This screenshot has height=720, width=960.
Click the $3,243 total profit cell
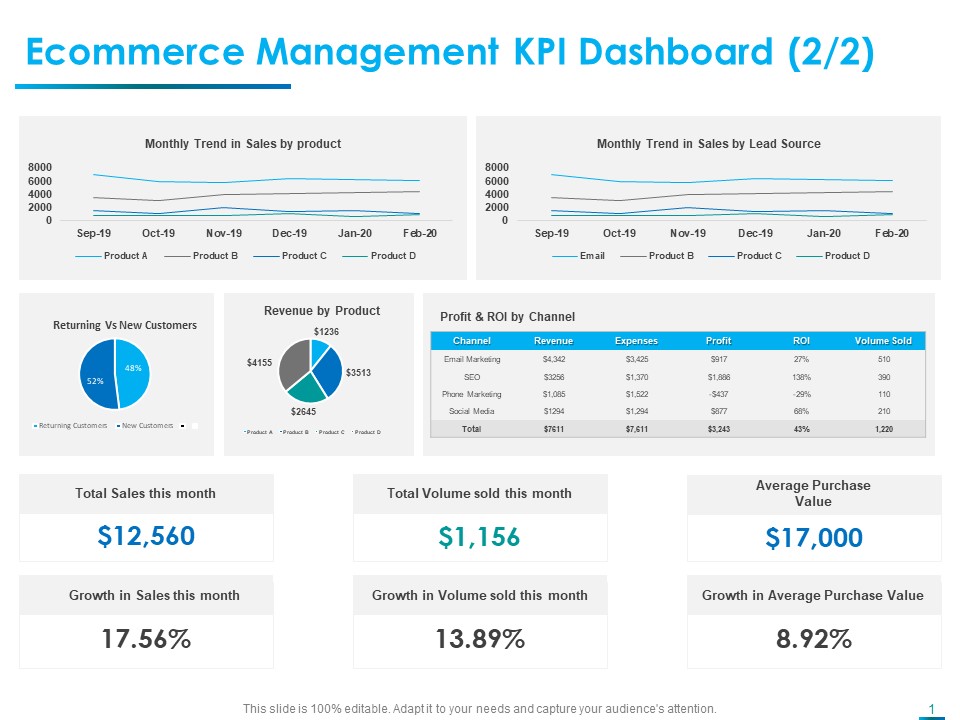tap(719, 429)
